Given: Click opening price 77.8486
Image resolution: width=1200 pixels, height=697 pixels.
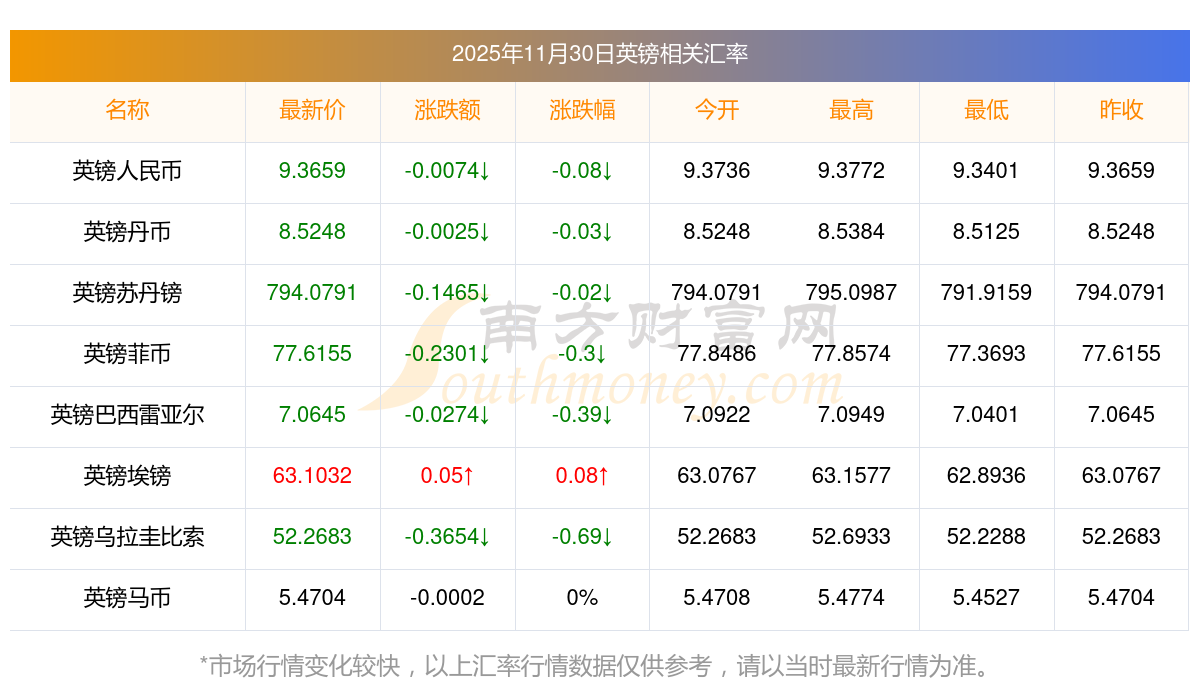Looking at the screenshot, I should [x=717, y=354].
